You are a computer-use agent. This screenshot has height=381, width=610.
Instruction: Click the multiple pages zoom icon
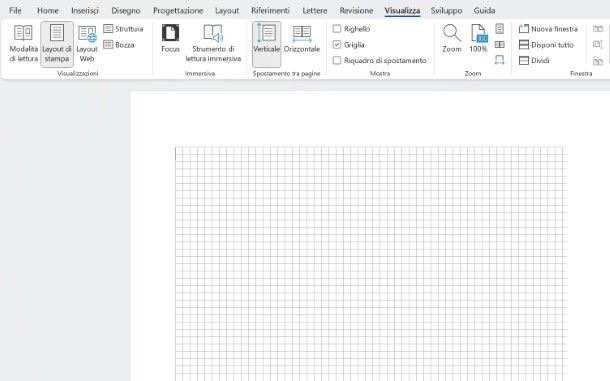coord(500,45)
